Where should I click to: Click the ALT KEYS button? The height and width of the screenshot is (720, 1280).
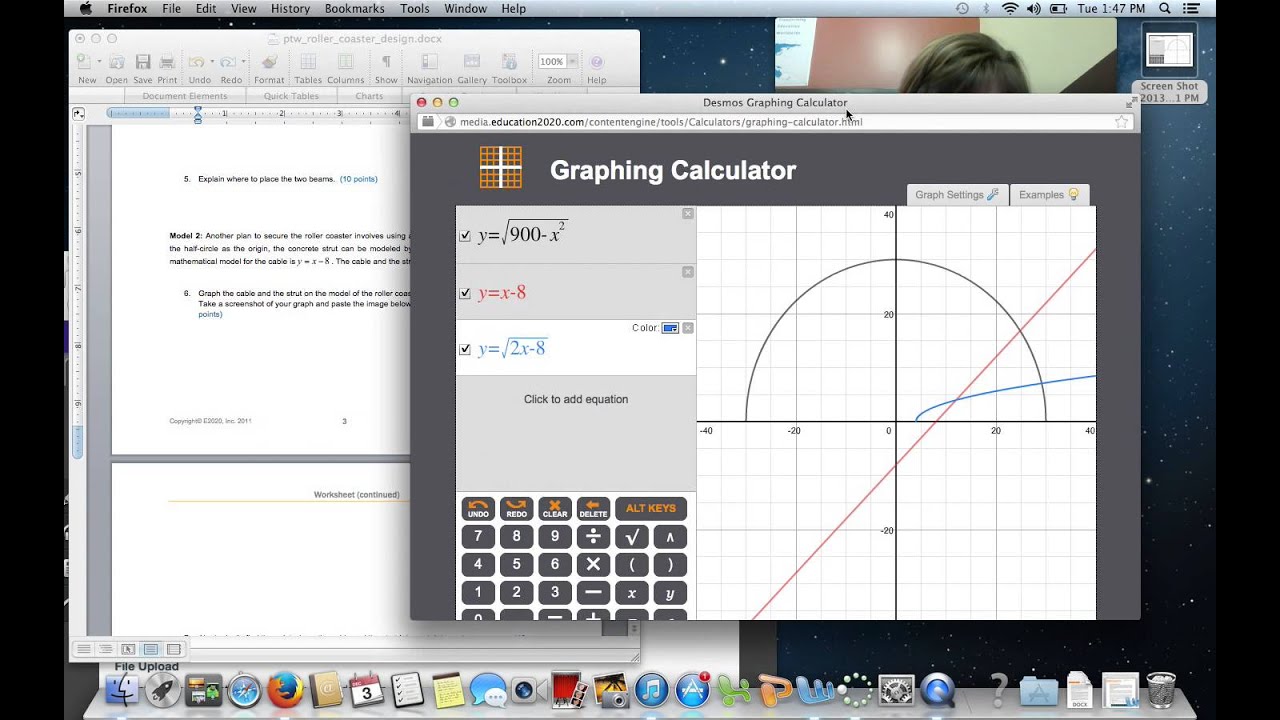(x=651, y=508)
